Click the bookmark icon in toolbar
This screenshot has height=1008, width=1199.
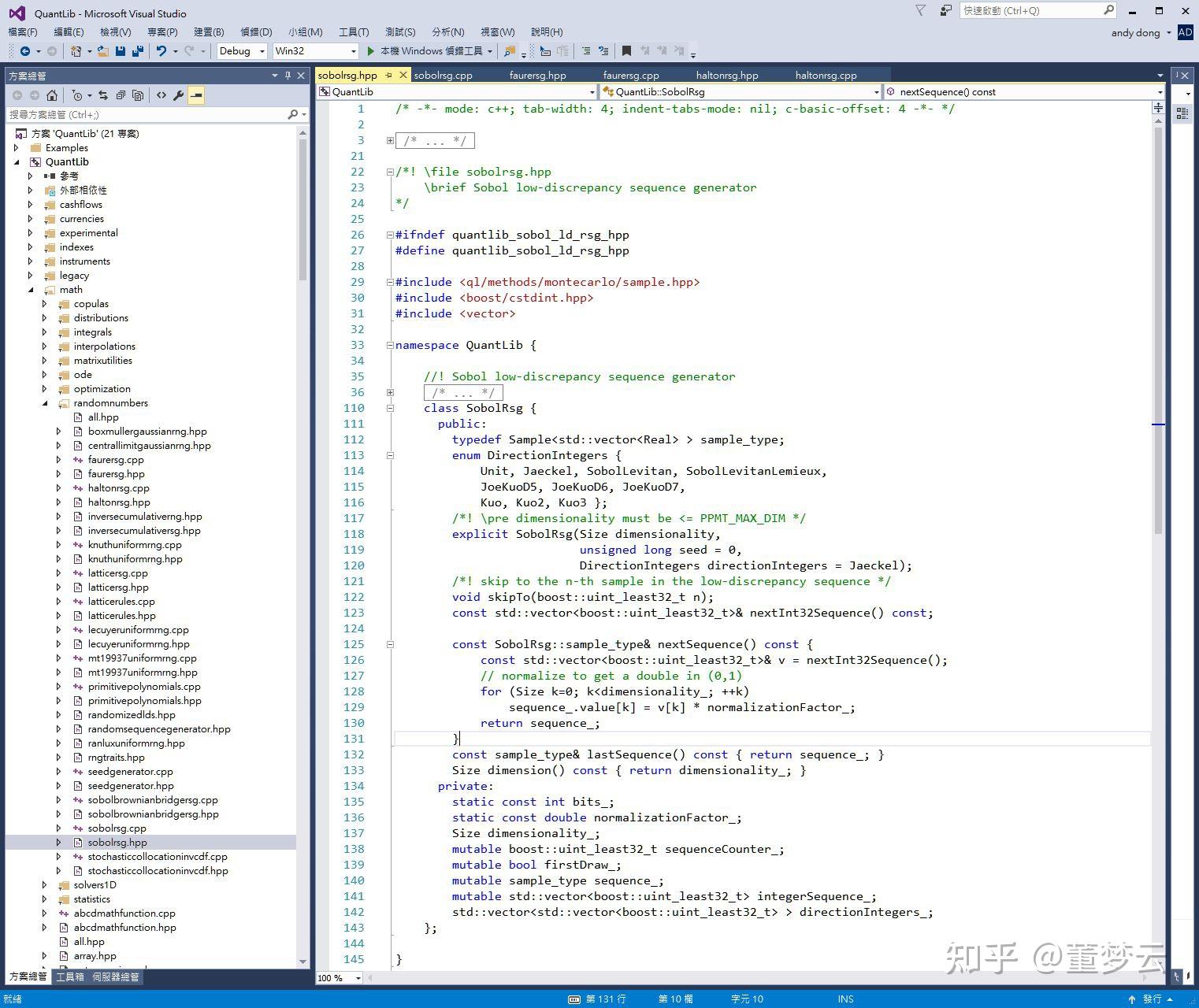tap(626, 51)
